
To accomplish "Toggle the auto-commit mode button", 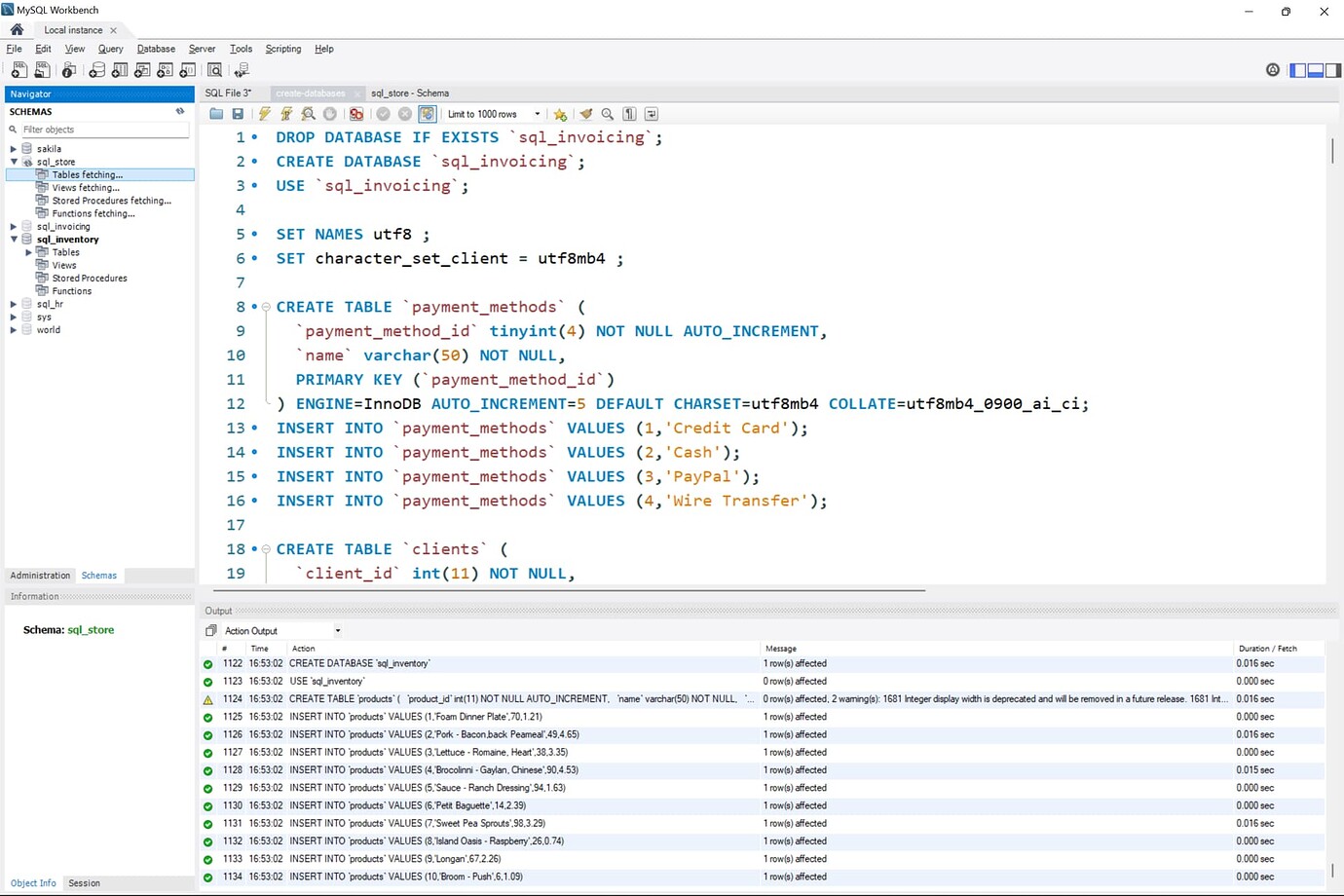I will [427, 114].
